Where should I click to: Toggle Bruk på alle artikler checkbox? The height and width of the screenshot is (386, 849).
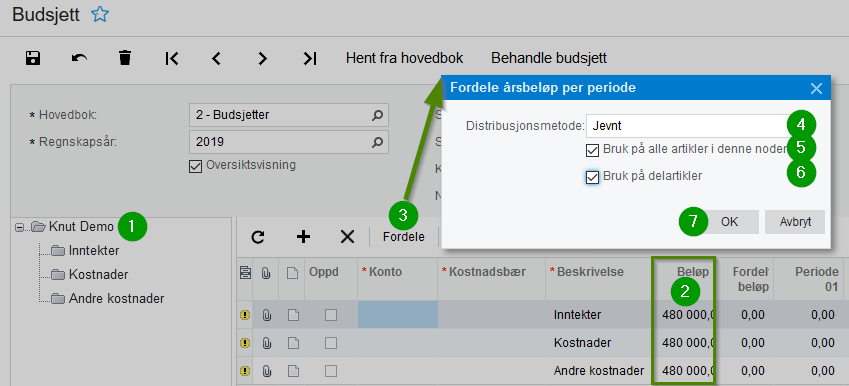point(593,150)
